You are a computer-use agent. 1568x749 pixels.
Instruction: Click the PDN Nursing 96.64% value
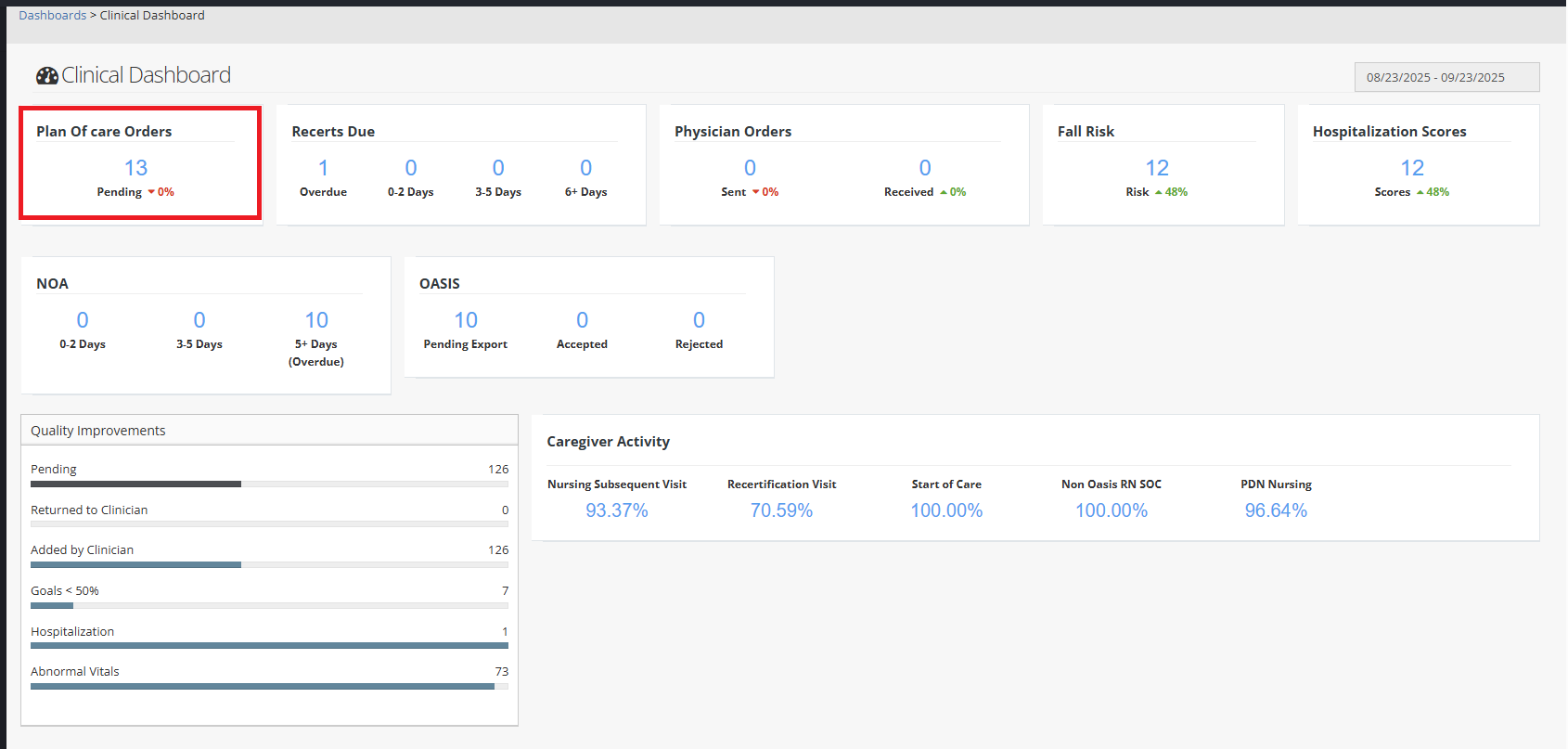tap(1275, 510)
